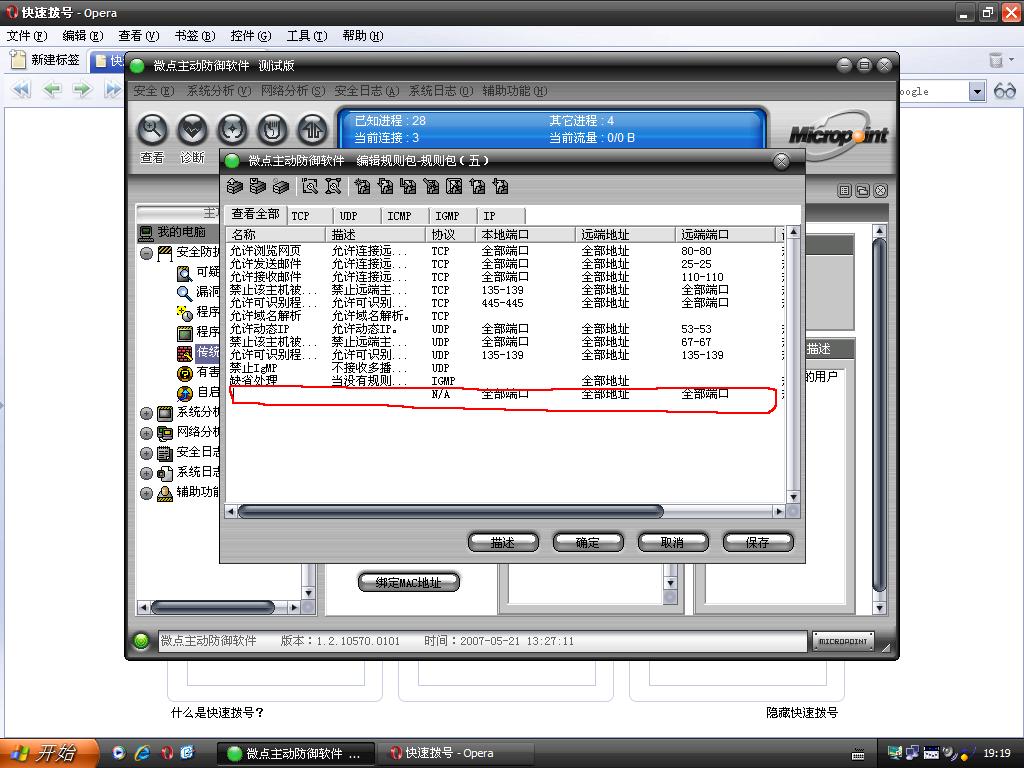Switch to the IGMP tab
Screen dimensions: 1024x768
(453, 216)
